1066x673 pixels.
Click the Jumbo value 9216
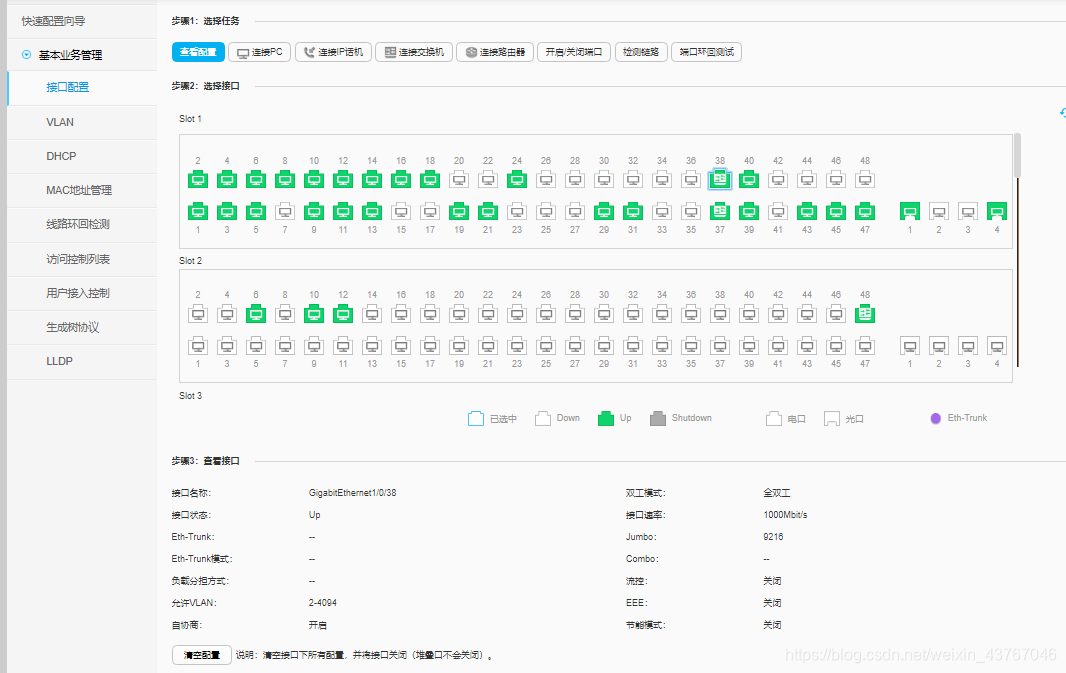(x=773, y=536)
